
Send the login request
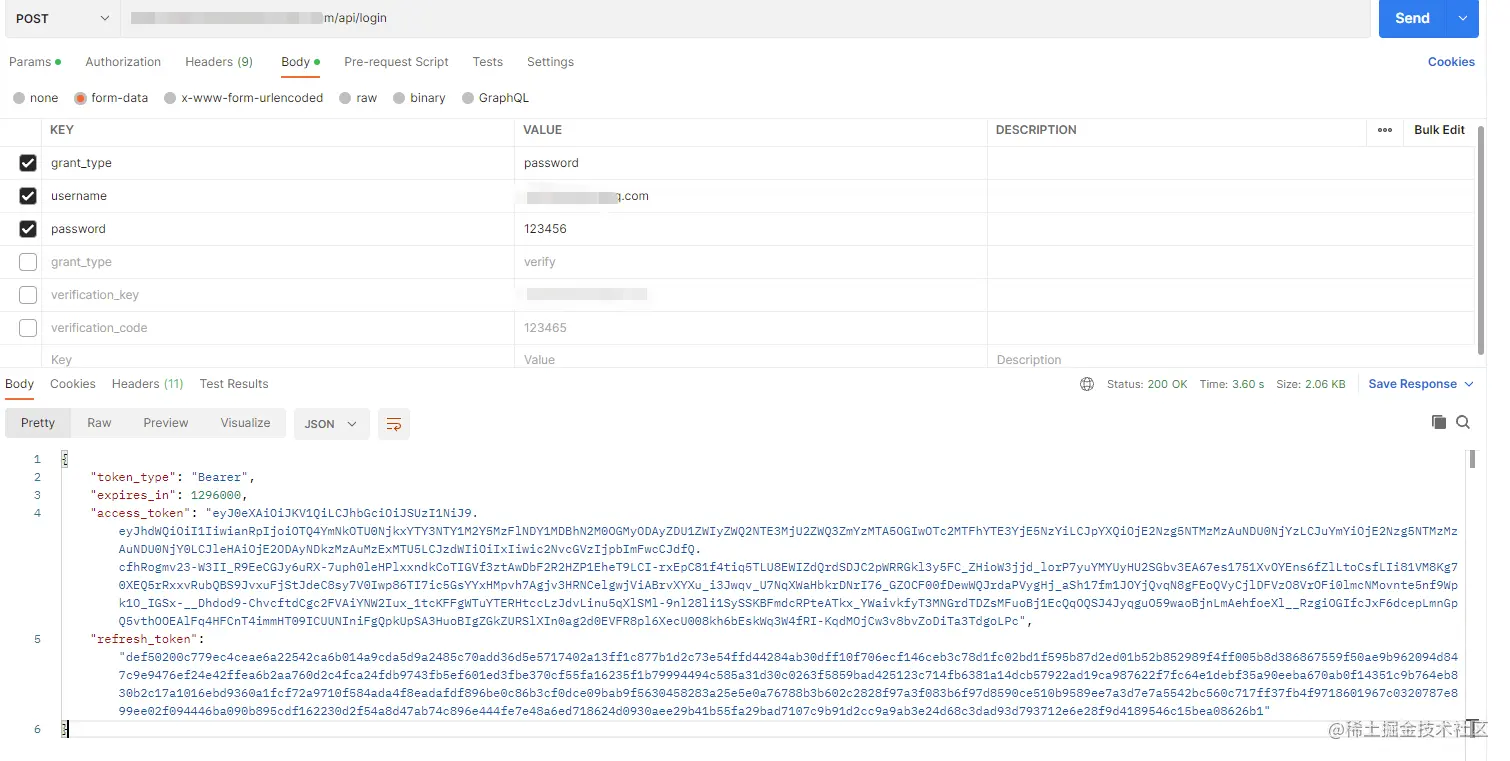pos(1412,18)
